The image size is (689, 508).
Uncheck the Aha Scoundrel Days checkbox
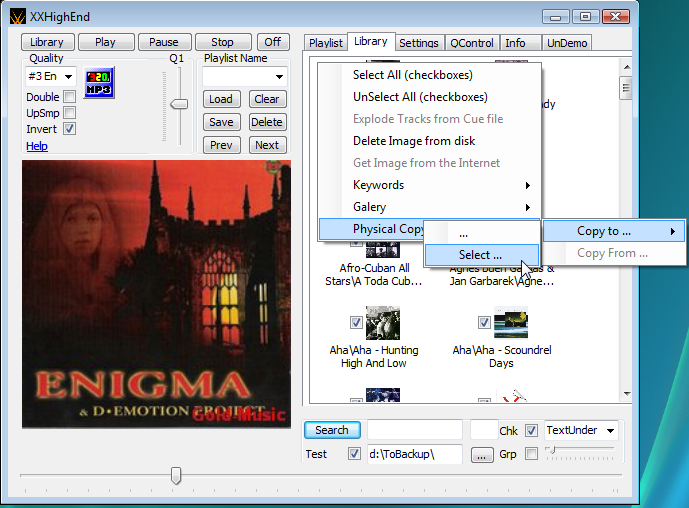point(484,323)
